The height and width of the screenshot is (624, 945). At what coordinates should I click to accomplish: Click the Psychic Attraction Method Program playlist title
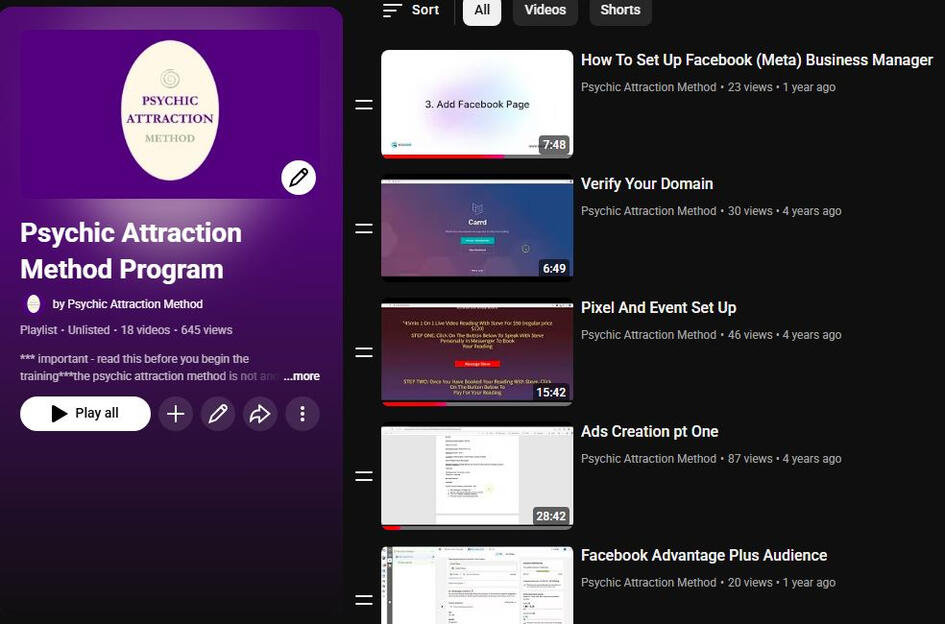tap(131, 251)
